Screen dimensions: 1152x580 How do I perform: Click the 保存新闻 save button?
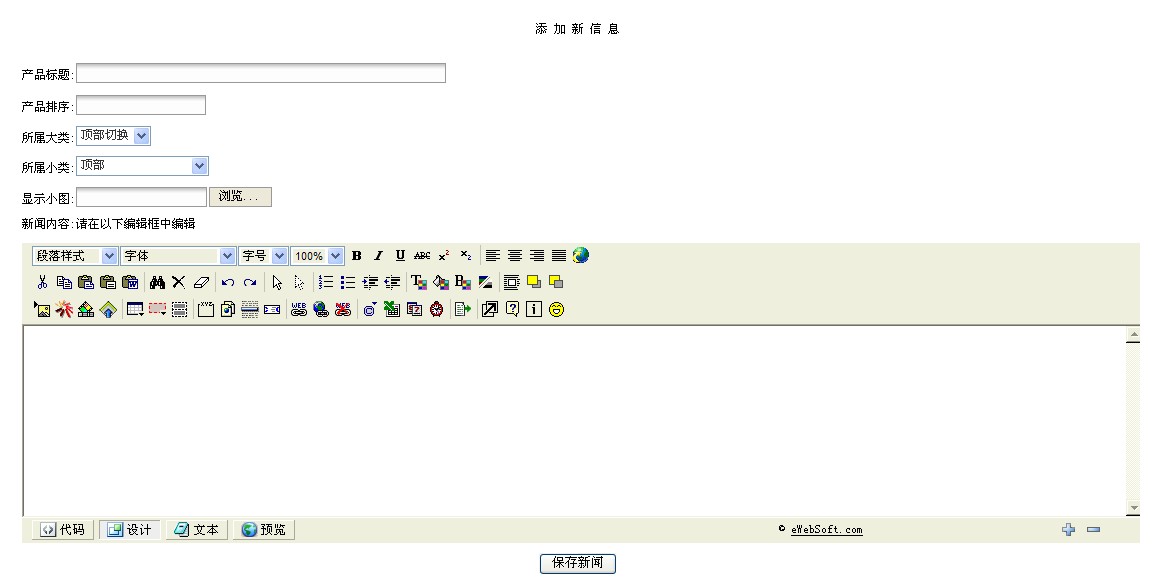(x=577, y=563)
